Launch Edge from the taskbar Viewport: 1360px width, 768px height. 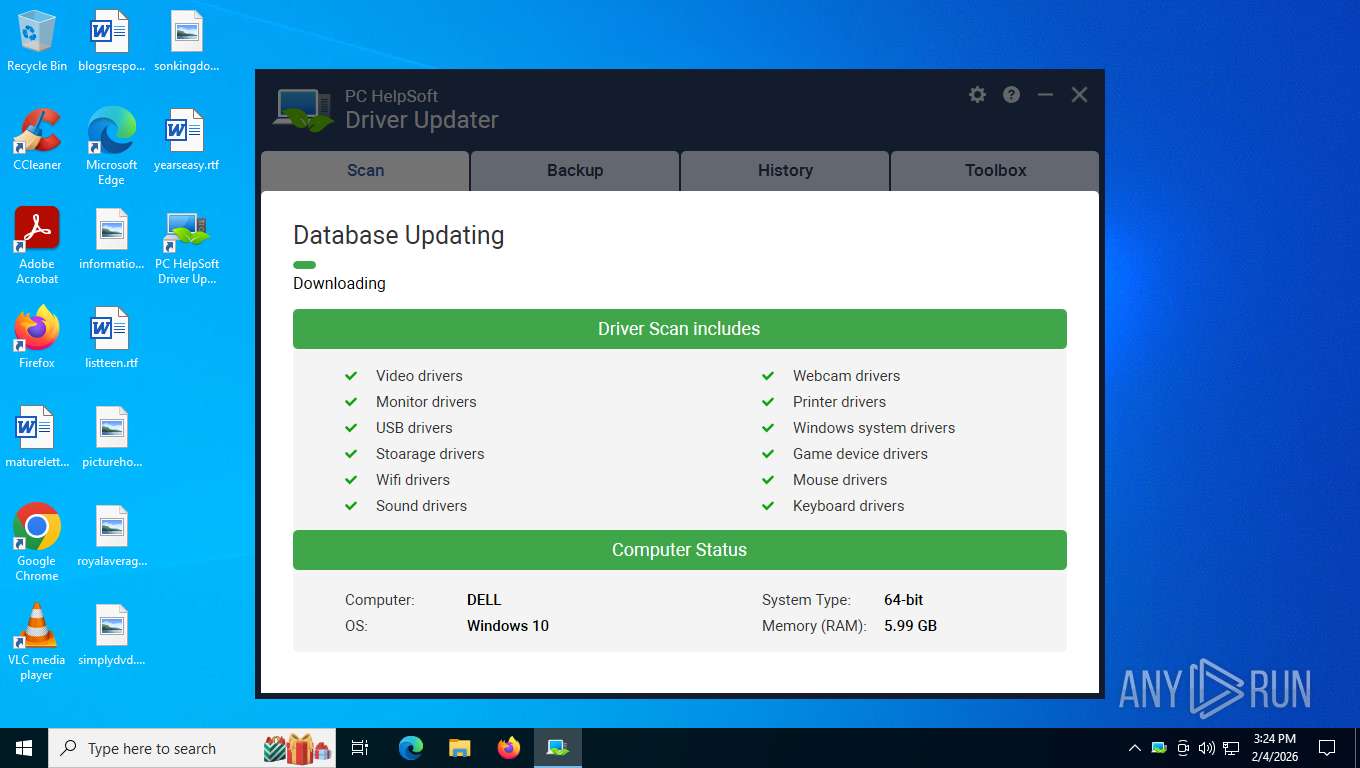(411, 748)
